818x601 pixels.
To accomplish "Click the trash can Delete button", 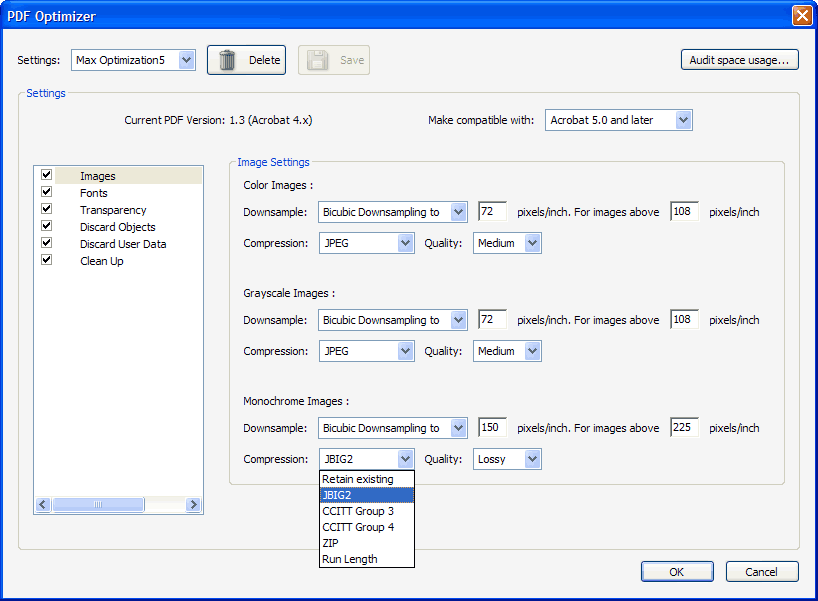I will click(x=246, y=60).
